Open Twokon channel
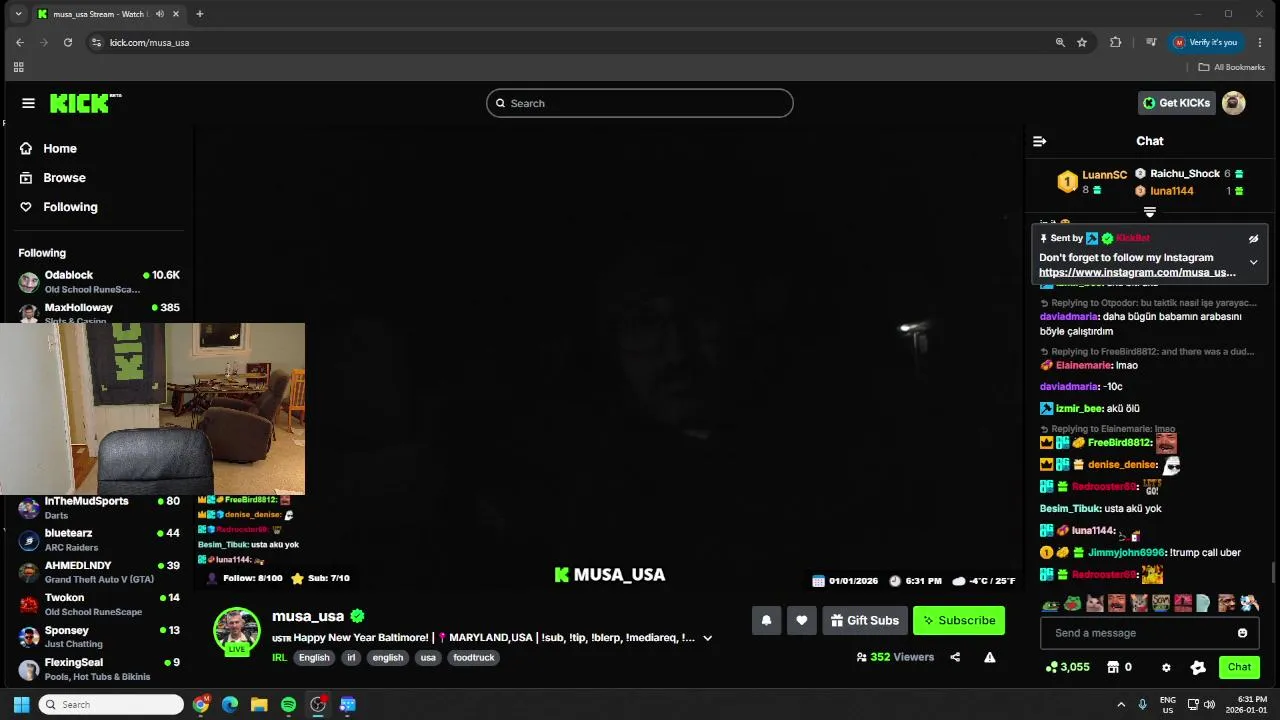 pos(98,604)
